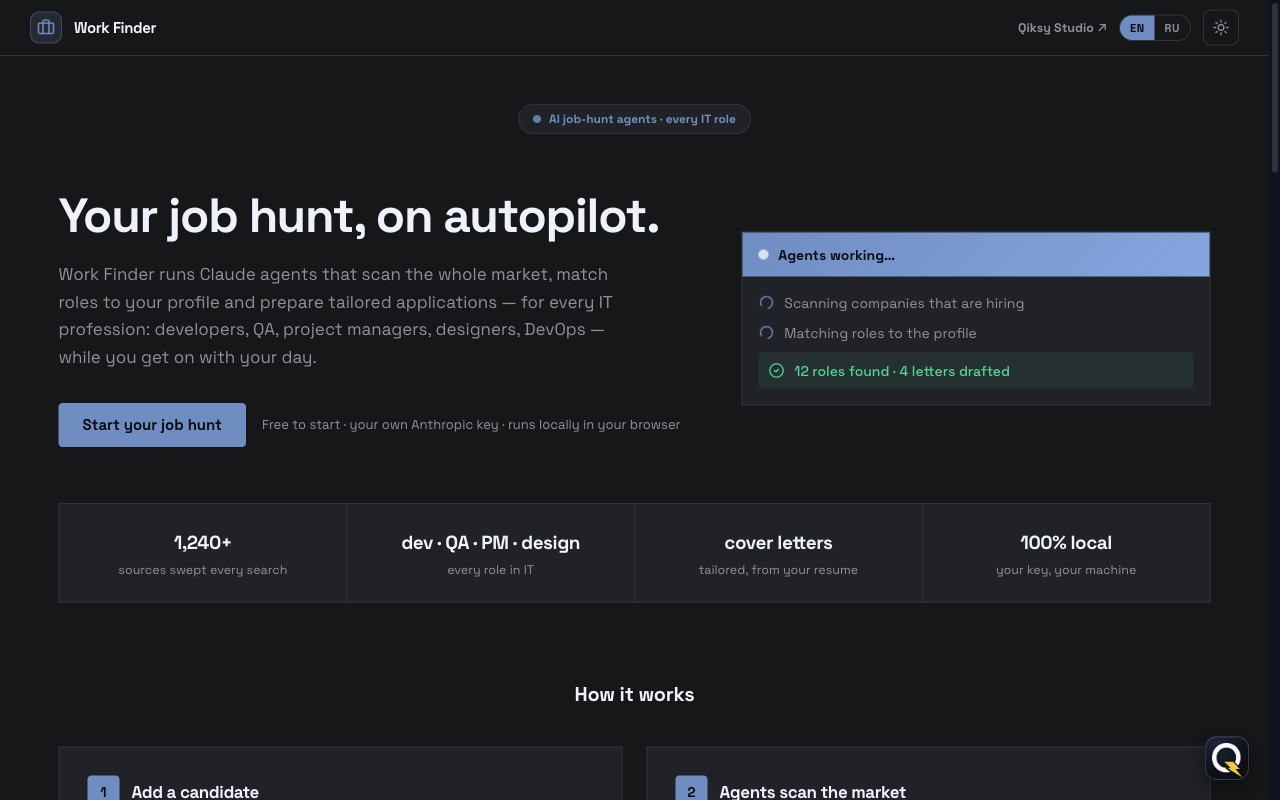
Task: Click Matching roles to the profile text
Action: (x=880, y=333)
